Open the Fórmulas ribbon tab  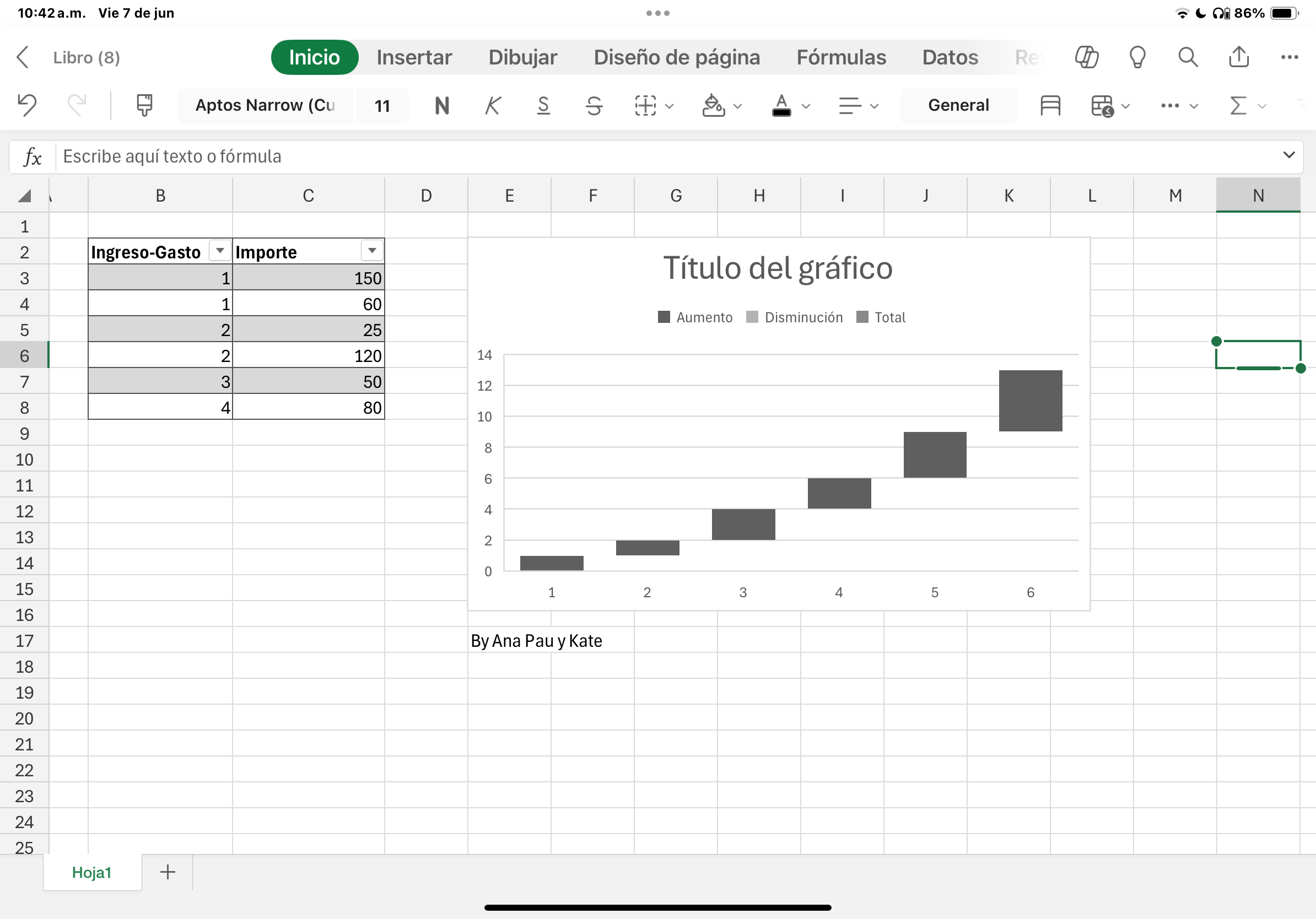pos(841,57)
